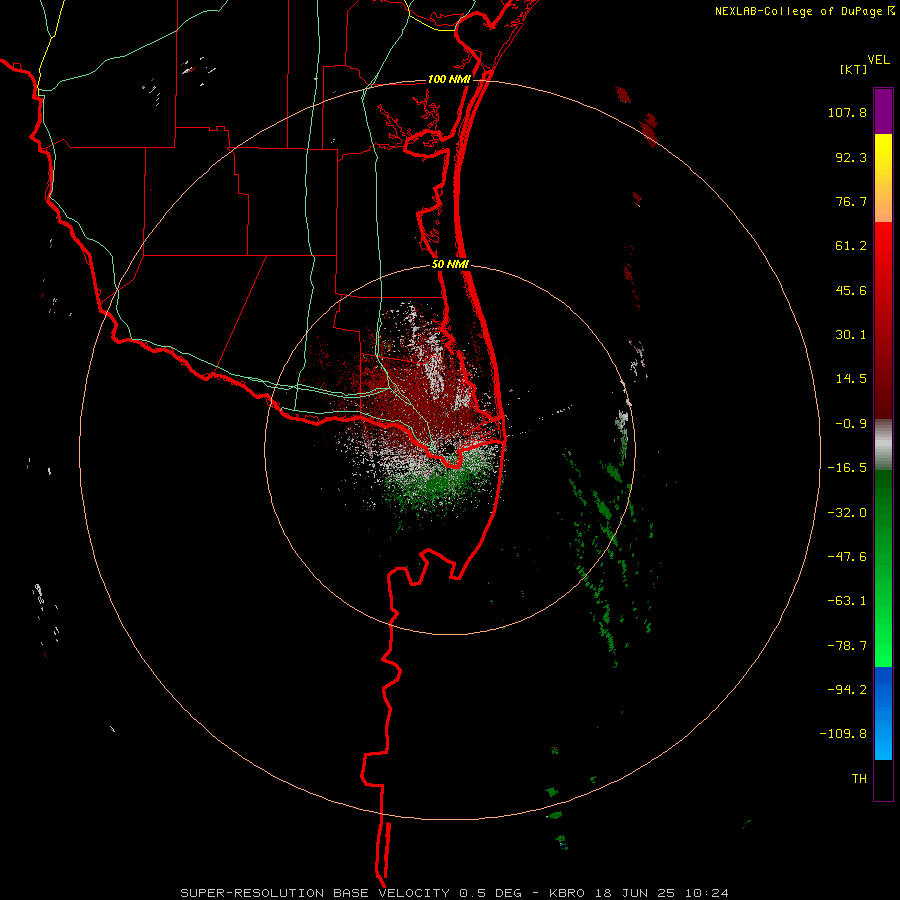Click the blue segment of the color bar
The height and width of the screenshot is (900, 900).
coord(883,713)
